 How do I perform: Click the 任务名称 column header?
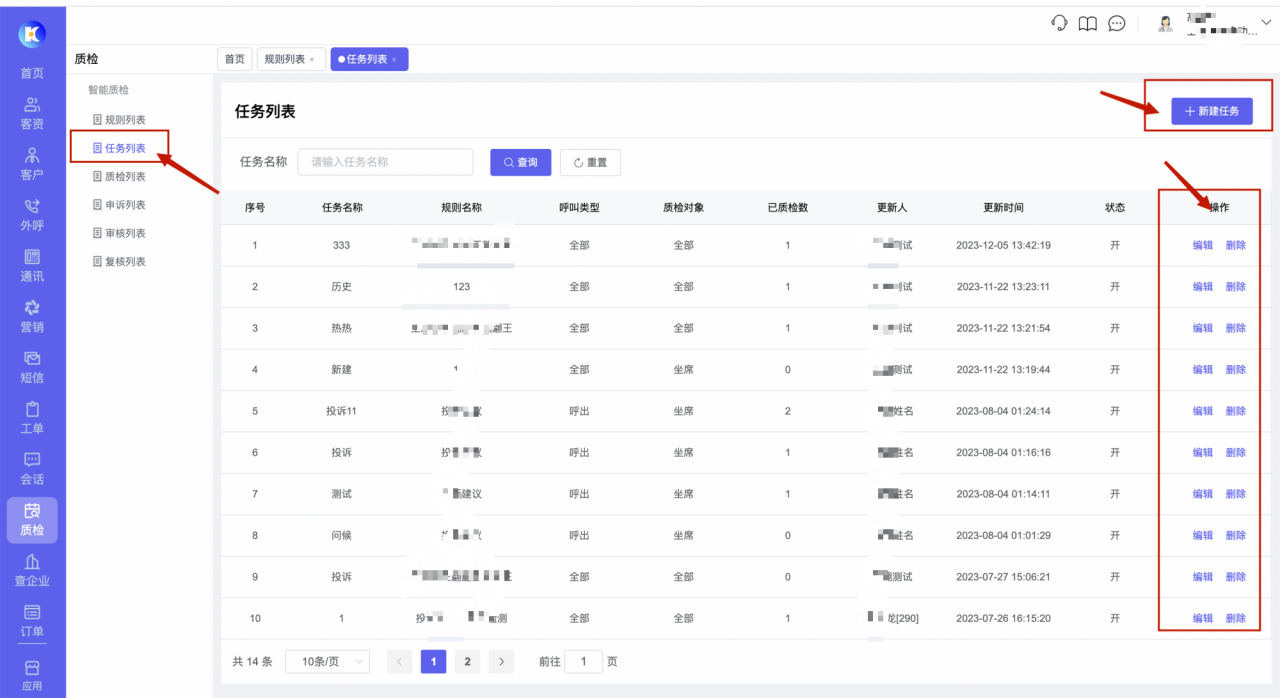(342, 208)
